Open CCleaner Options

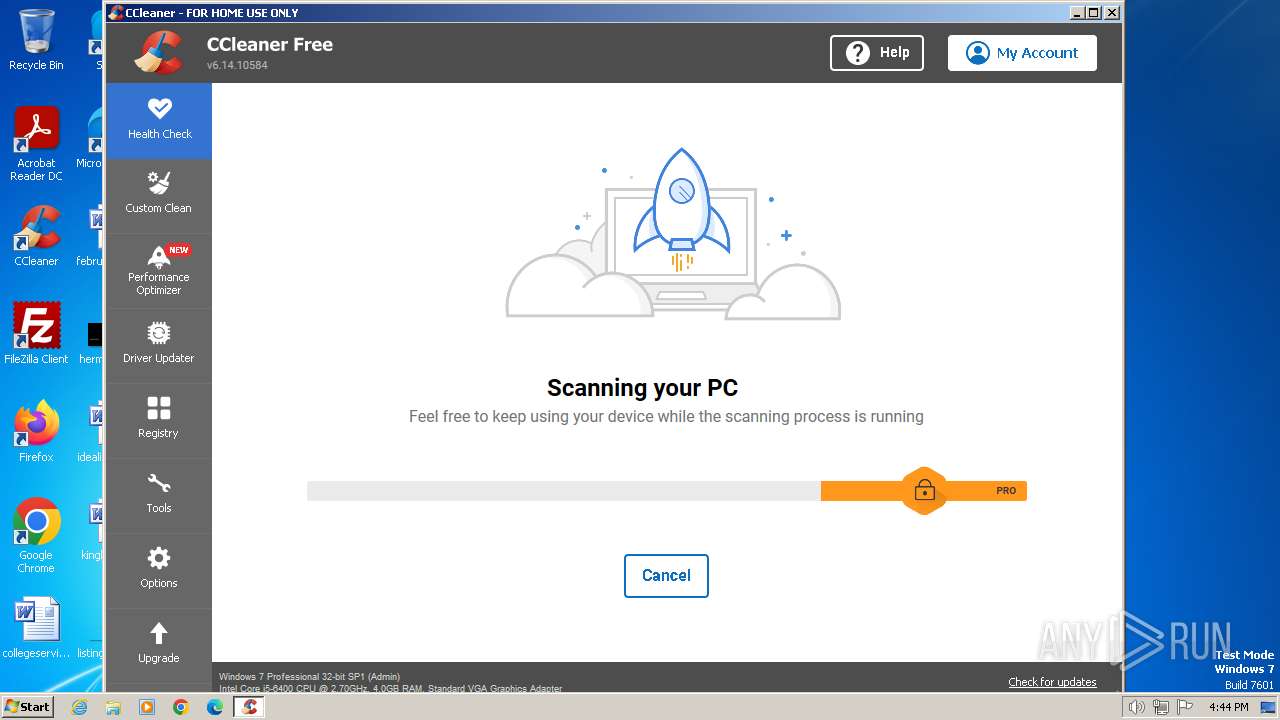click(159, 570)
